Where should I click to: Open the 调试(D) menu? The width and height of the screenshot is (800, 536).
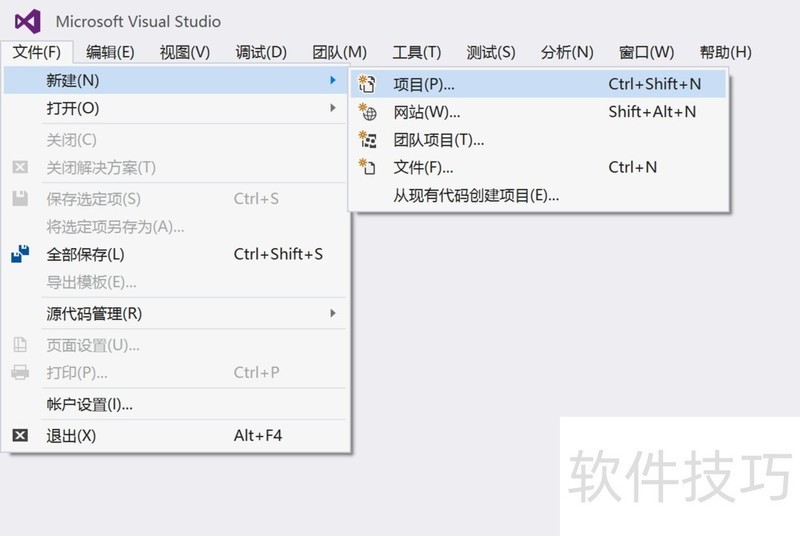click(x=261, y=52)
